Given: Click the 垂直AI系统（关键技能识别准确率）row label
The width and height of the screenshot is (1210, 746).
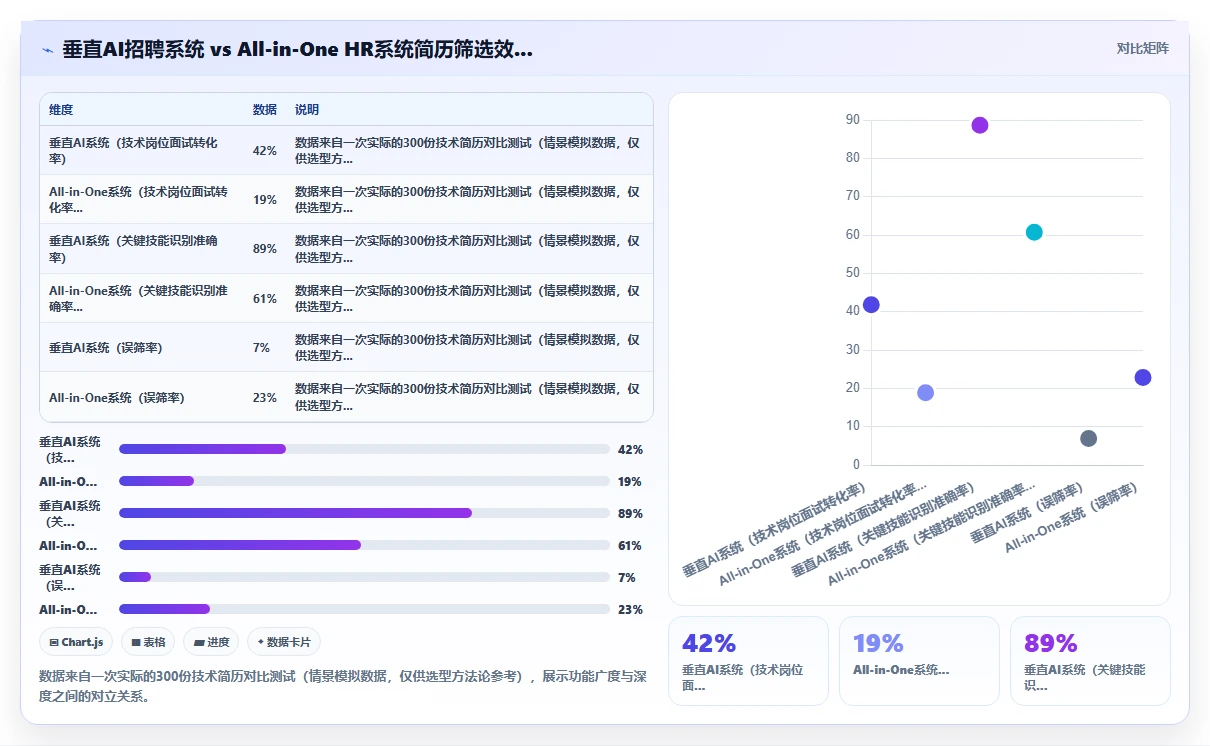Looking at the screenshot, I should tap(133, 249).
